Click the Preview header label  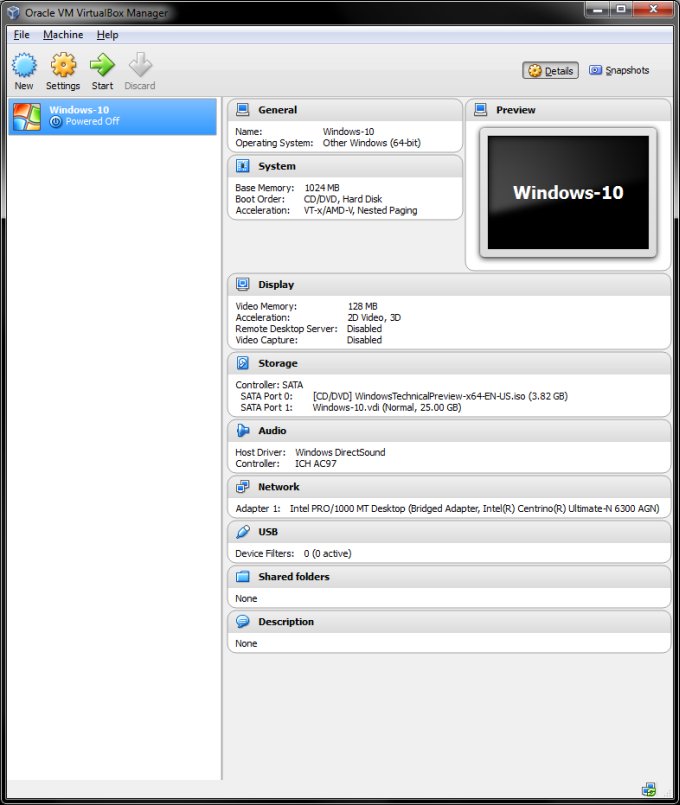click(515, 110)
